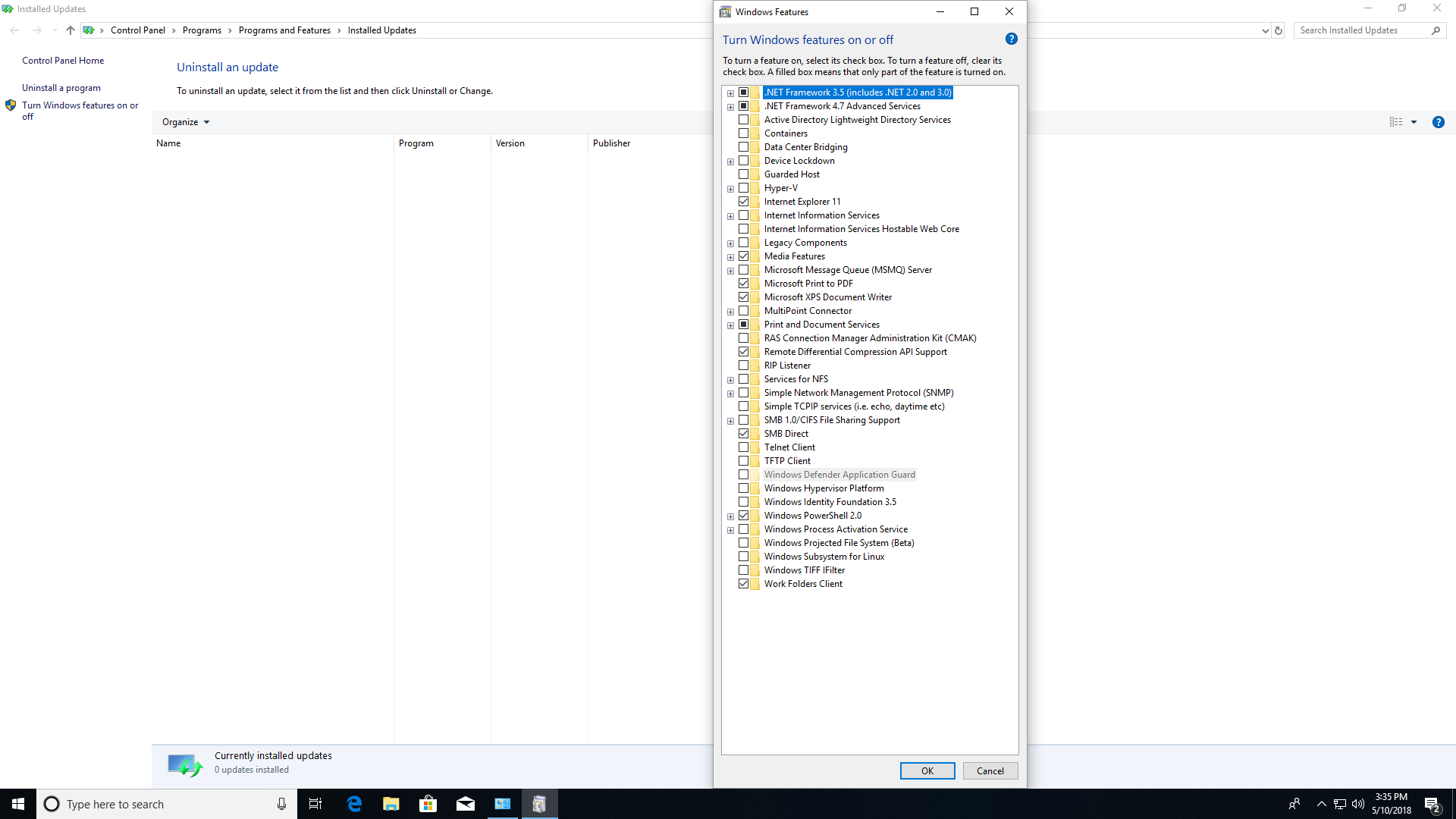Viewport: 1456px width, 819px height.
Task: Click the back navigation arrow
Action: (x=15, y=30)
